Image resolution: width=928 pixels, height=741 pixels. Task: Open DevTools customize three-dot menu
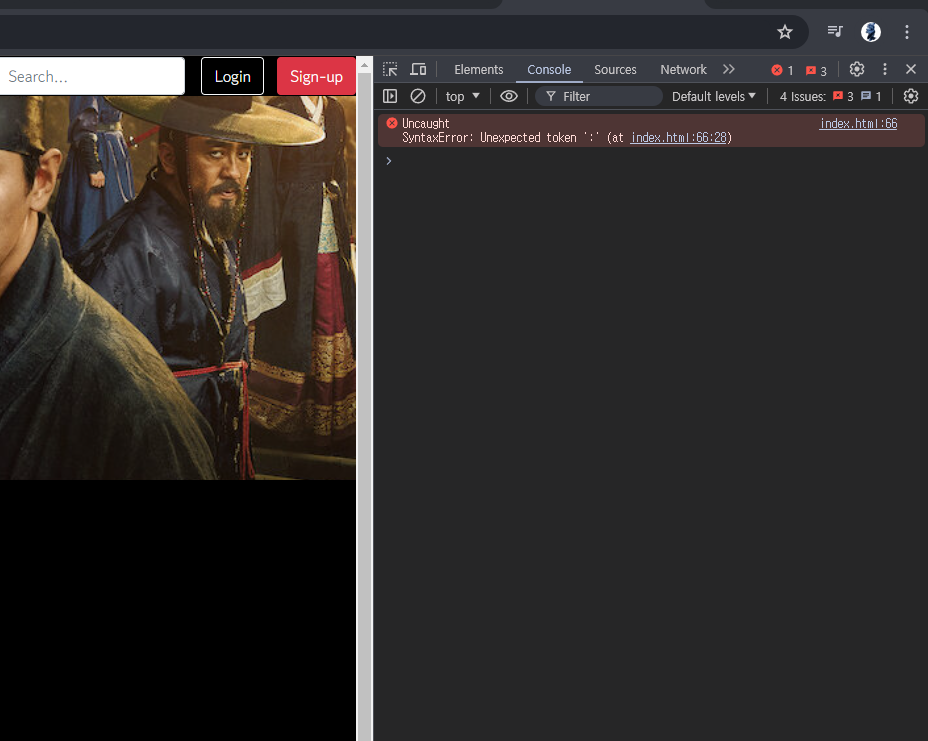[x=885, y=69]
